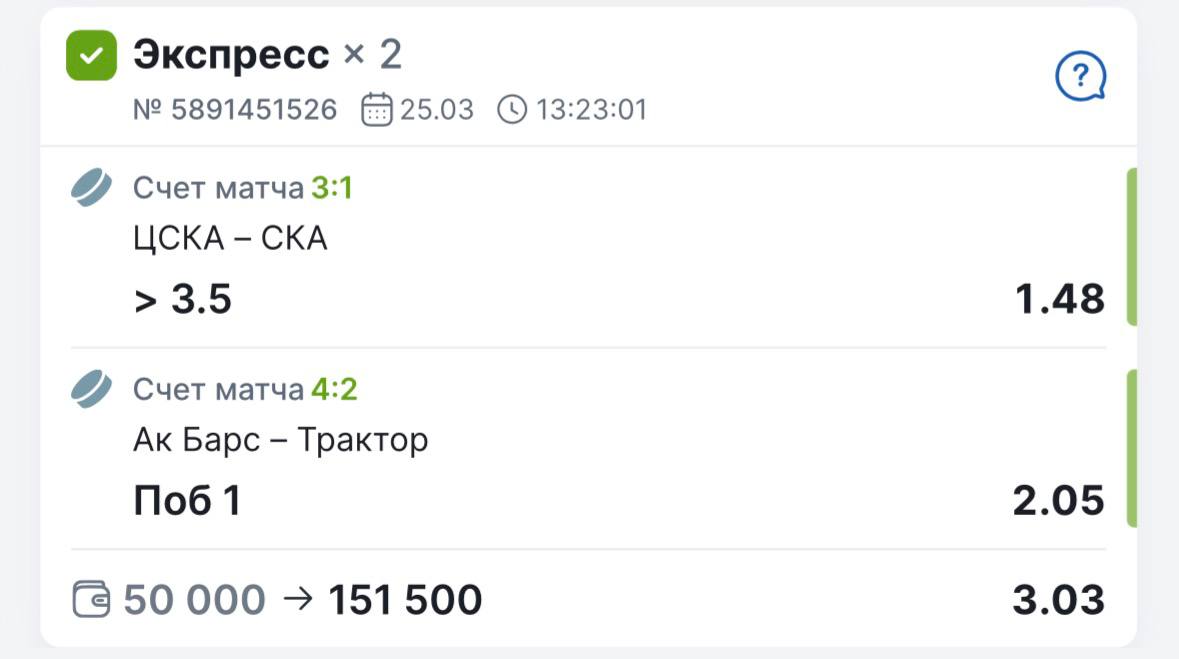Click the total odds 3.03

click(1058, 600)
